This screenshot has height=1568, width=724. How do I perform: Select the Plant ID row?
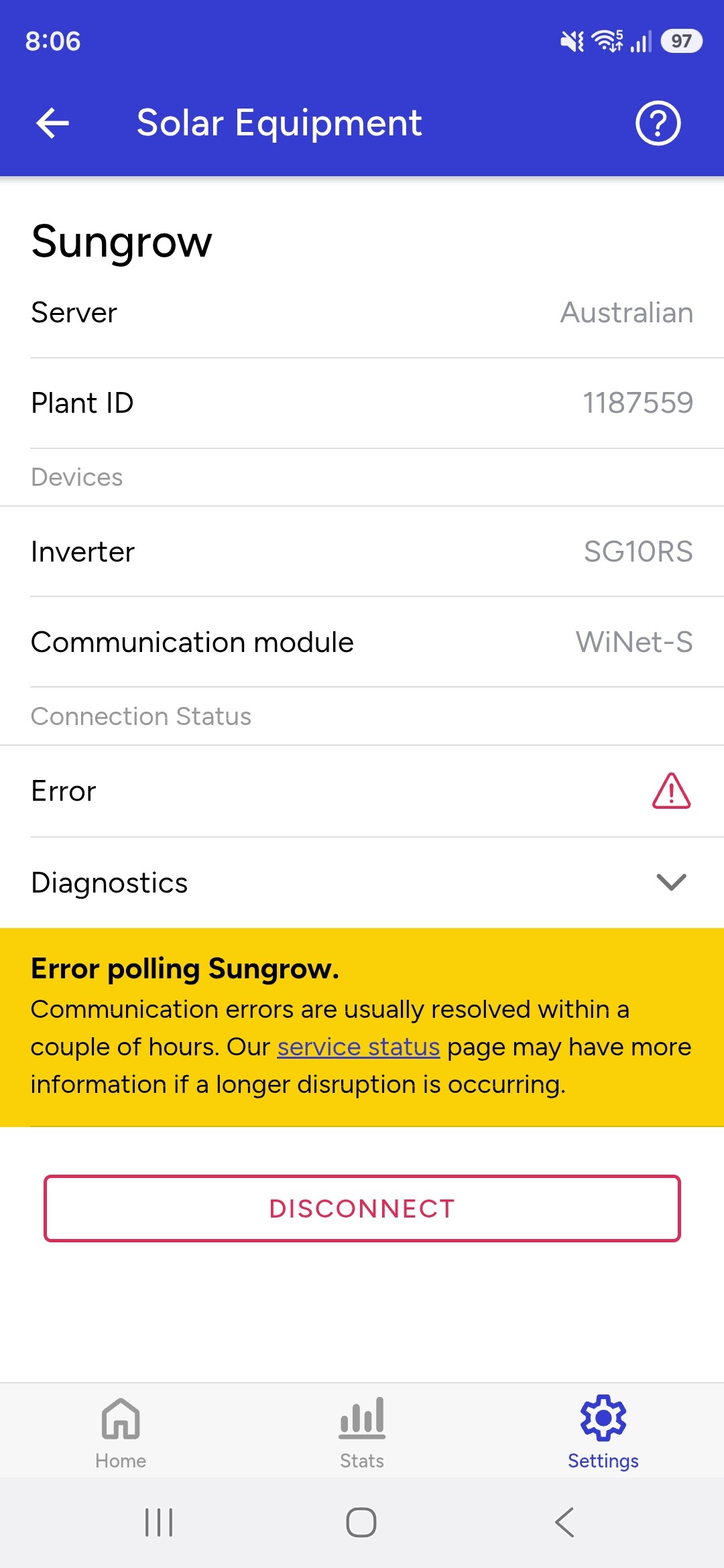[x=362, y=403]
